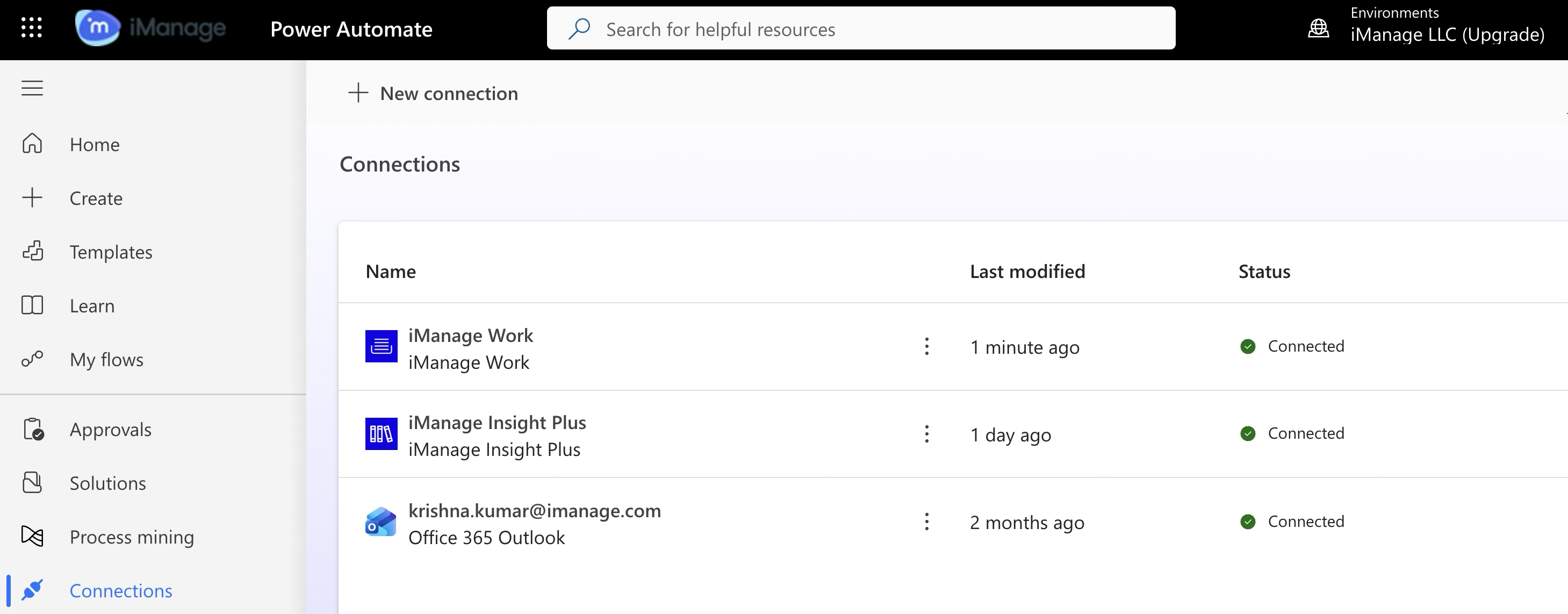Click green check icon for iManage Work

pos(1248,347)
